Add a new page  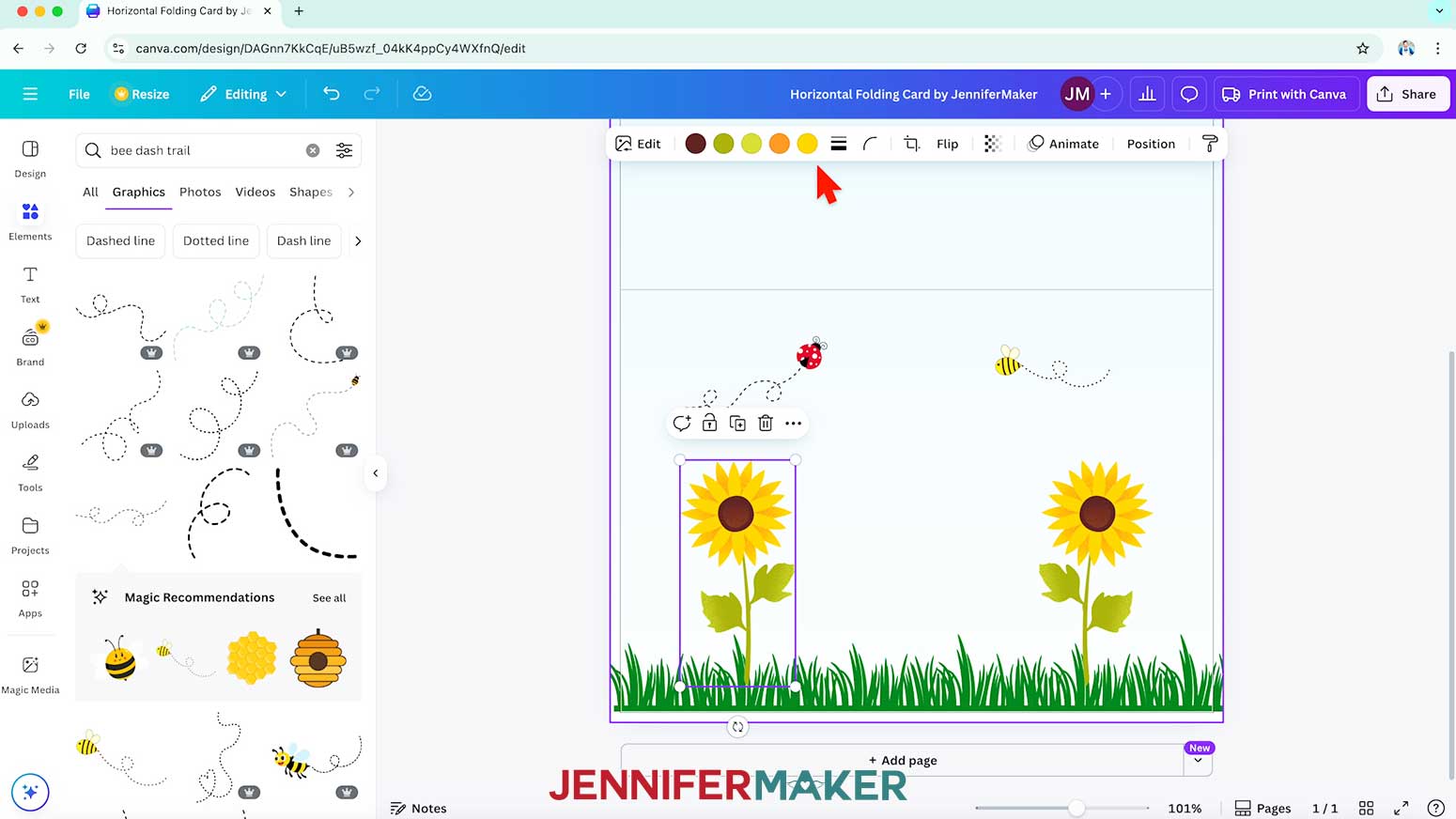coord(902,761)
